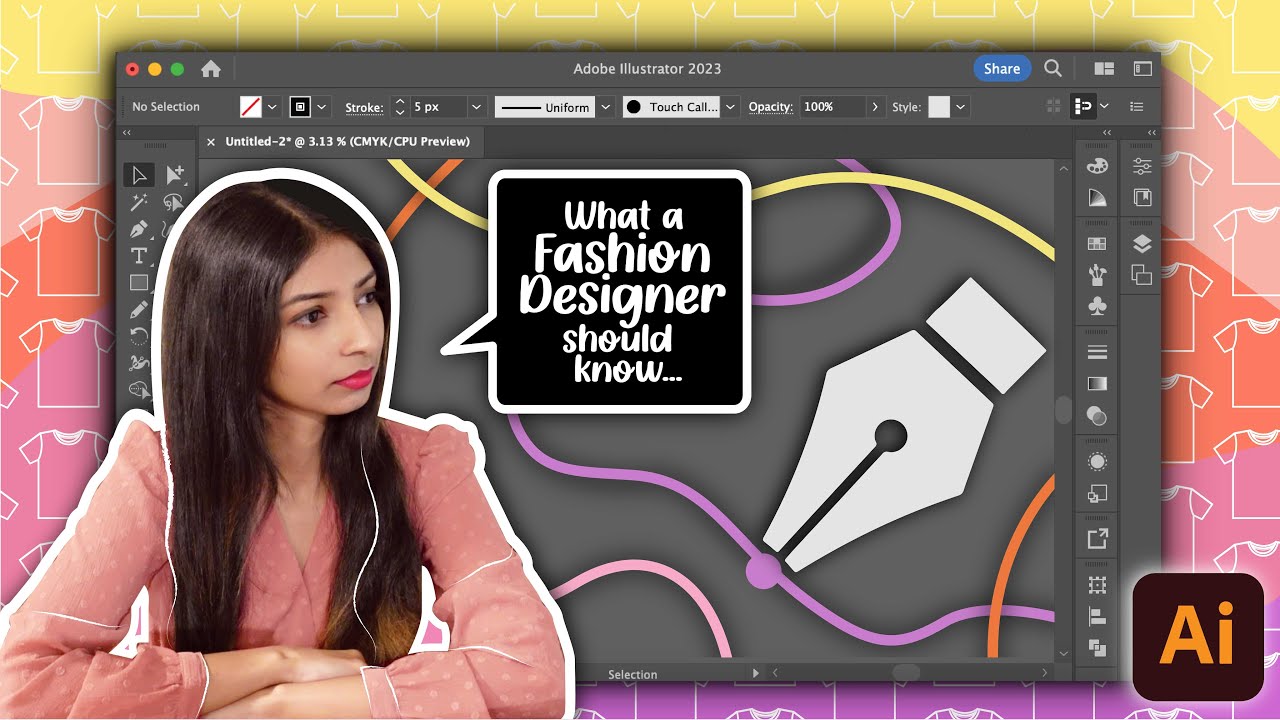Screen dimensions: 1280x720
Task: Click status bar play triangle next to Selection
Action: (x=756, y=674)
